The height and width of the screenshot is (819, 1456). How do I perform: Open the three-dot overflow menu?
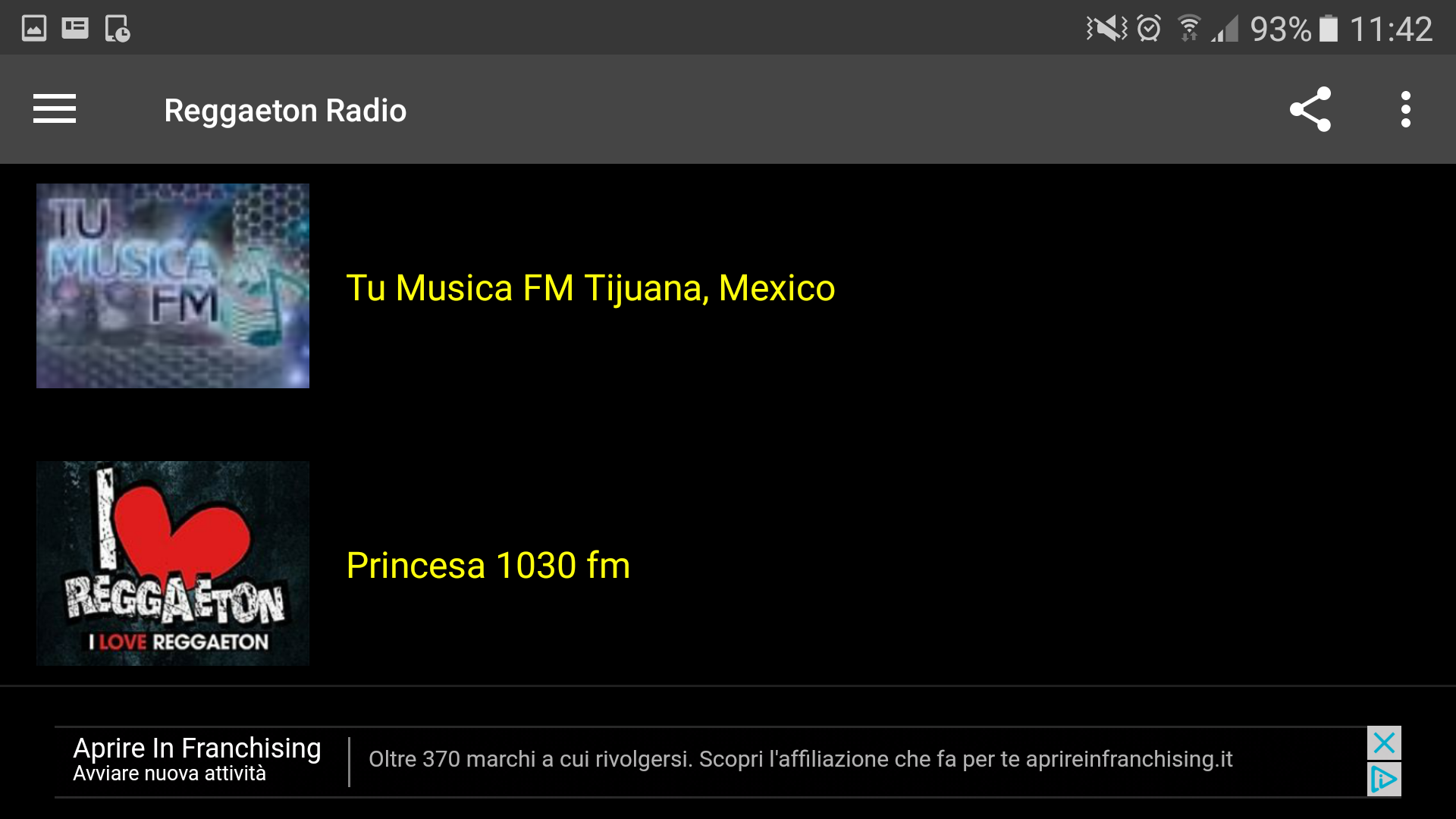1405,109
